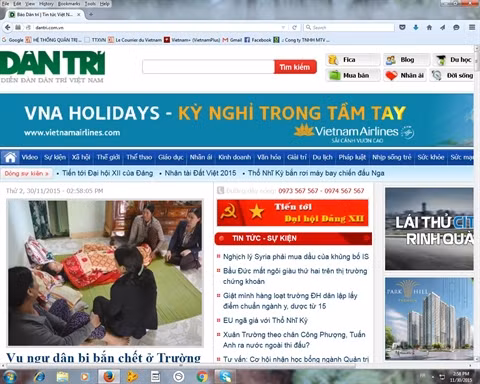Image resolution: width=480 pixels, height=384 pixels.
Task: Open the Bookmarks menu
Action: point(69,4)
